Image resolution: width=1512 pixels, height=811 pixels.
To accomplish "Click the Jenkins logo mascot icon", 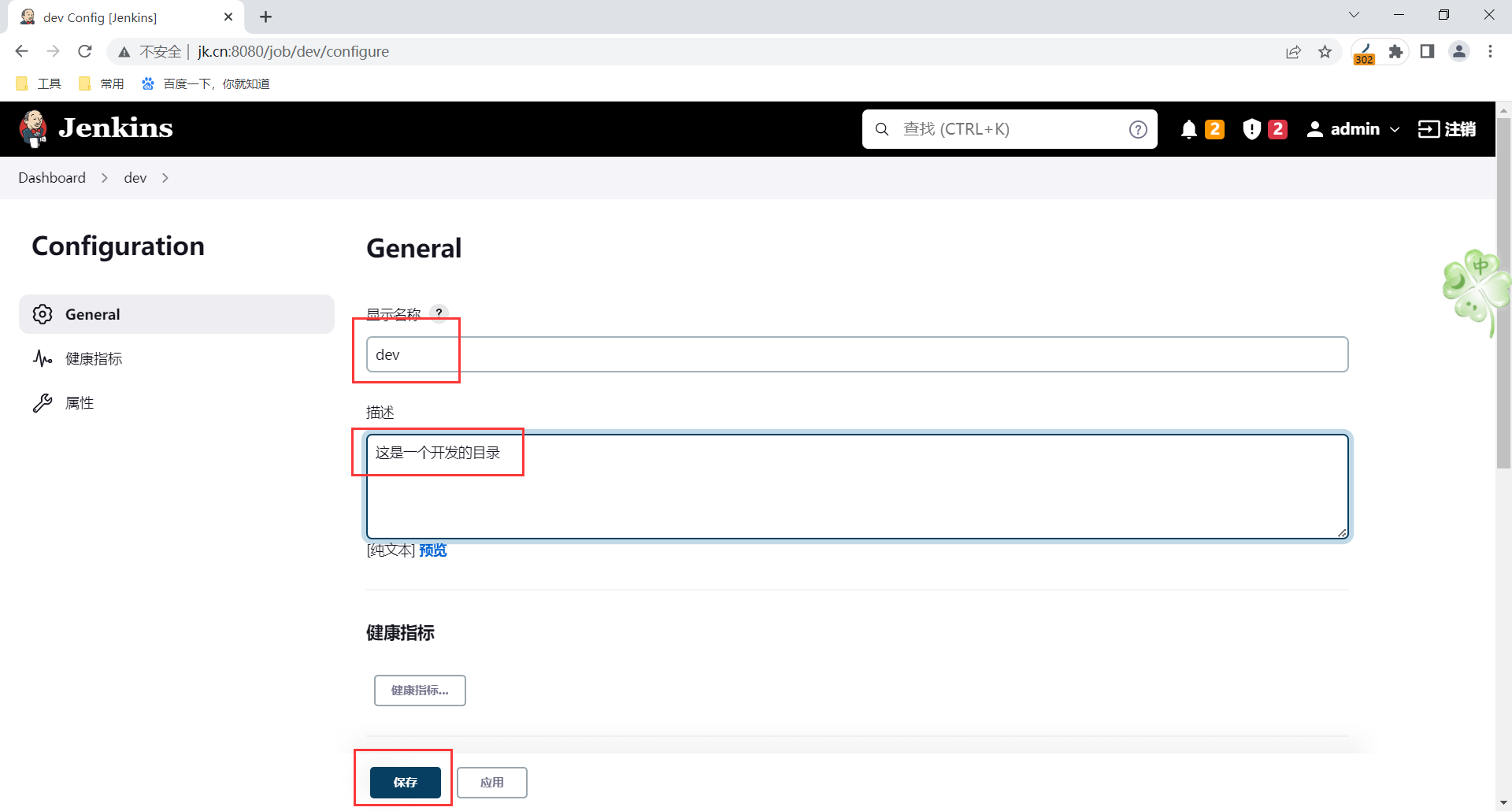I will pos(33,128).
